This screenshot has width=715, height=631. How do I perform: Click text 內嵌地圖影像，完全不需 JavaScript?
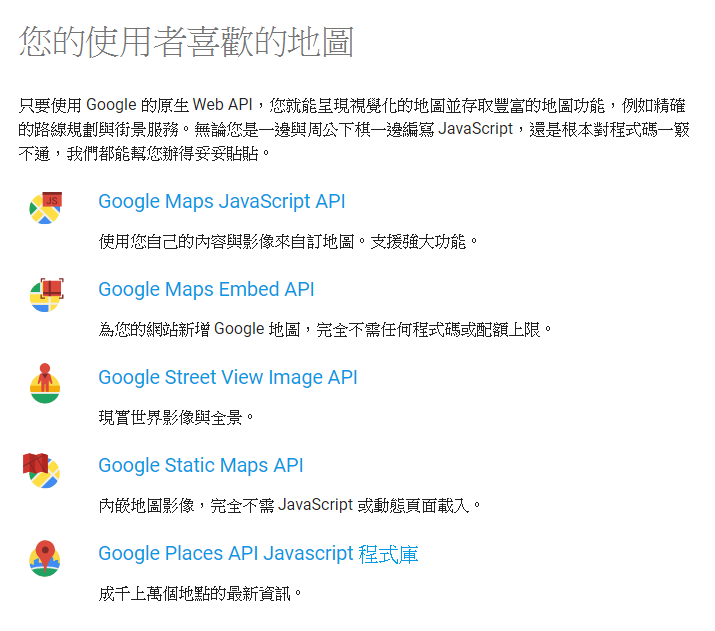pyautogui.click(x=226, y=505)
